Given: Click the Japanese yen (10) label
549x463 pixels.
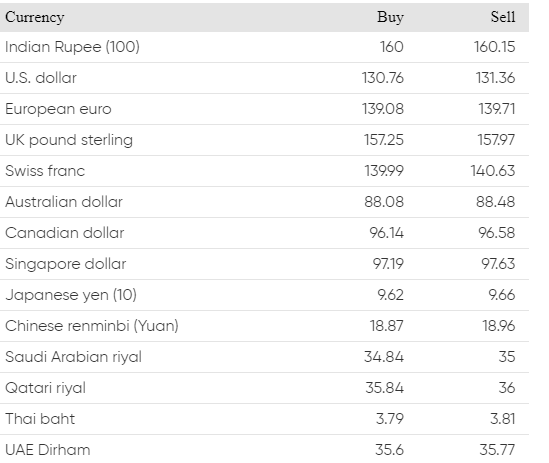Looking at the screenshot, I should click(x=71, y=295).
